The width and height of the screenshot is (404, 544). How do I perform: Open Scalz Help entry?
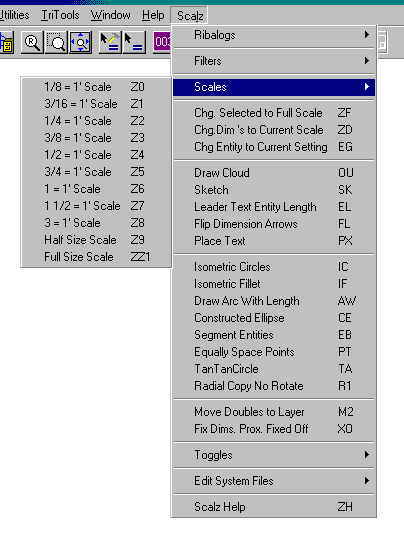click(x=274, y=507)
